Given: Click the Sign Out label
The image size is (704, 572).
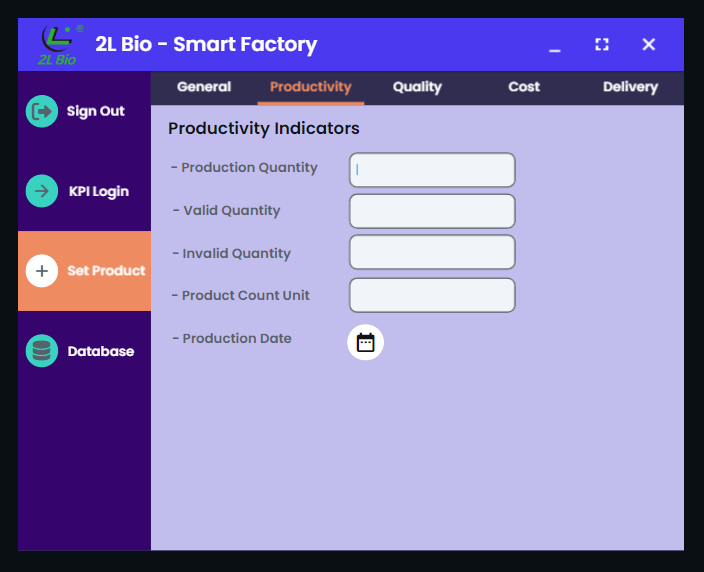Looking at the screenshot, I should pos(96,111).
